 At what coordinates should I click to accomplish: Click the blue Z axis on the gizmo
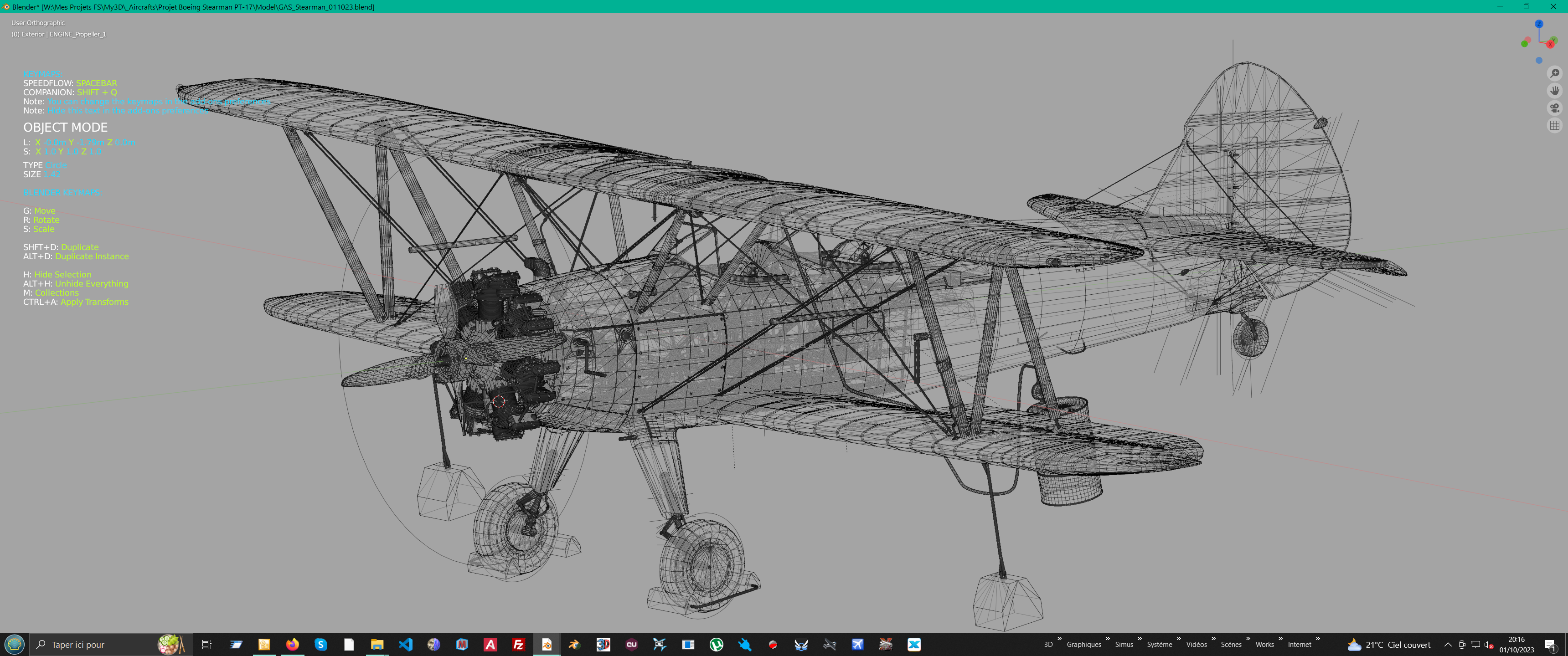(x=1539, y=24)
